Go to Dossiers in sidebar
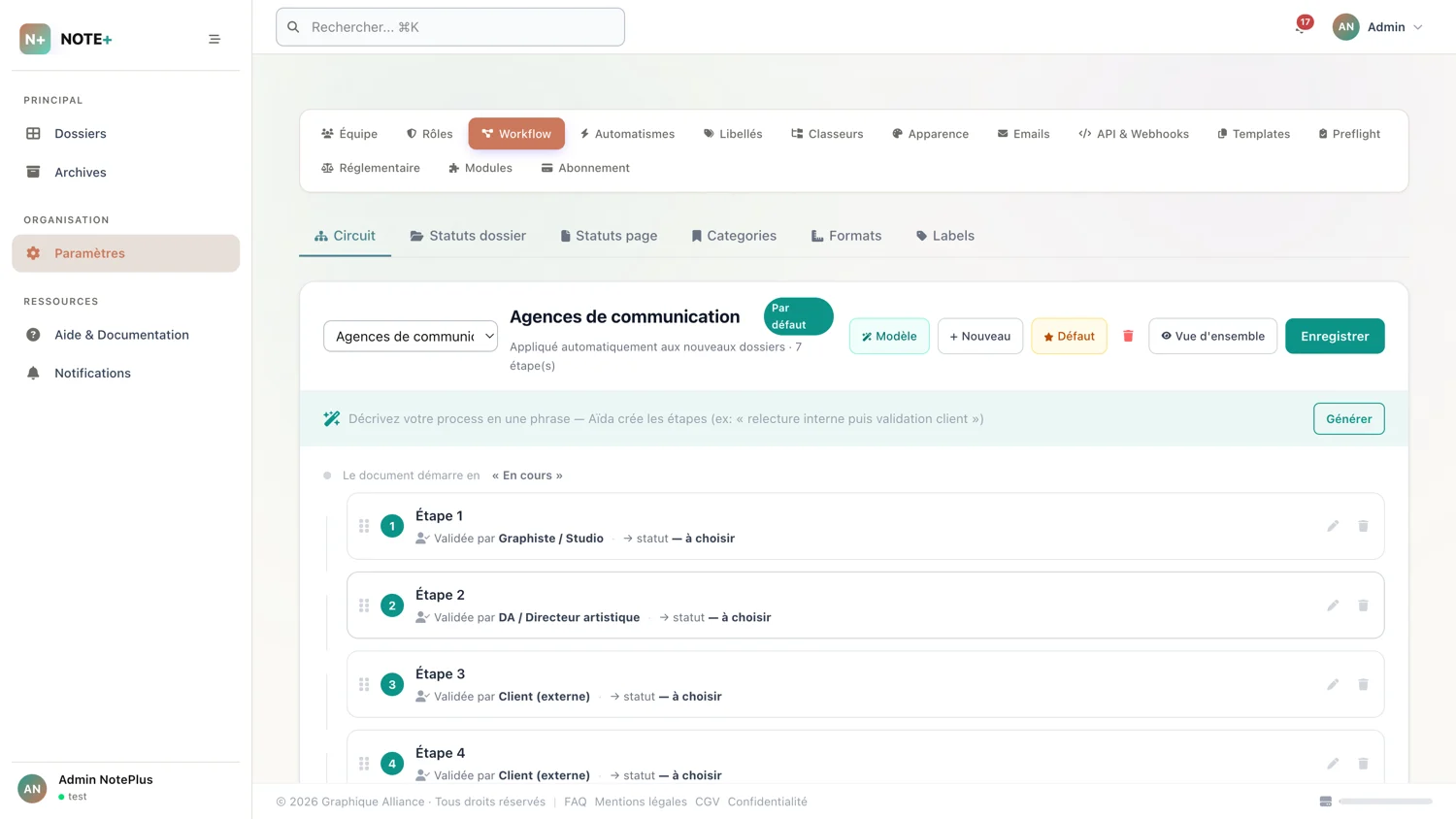1456x819 pixels. pyautogui.click(x=125, y=134)
